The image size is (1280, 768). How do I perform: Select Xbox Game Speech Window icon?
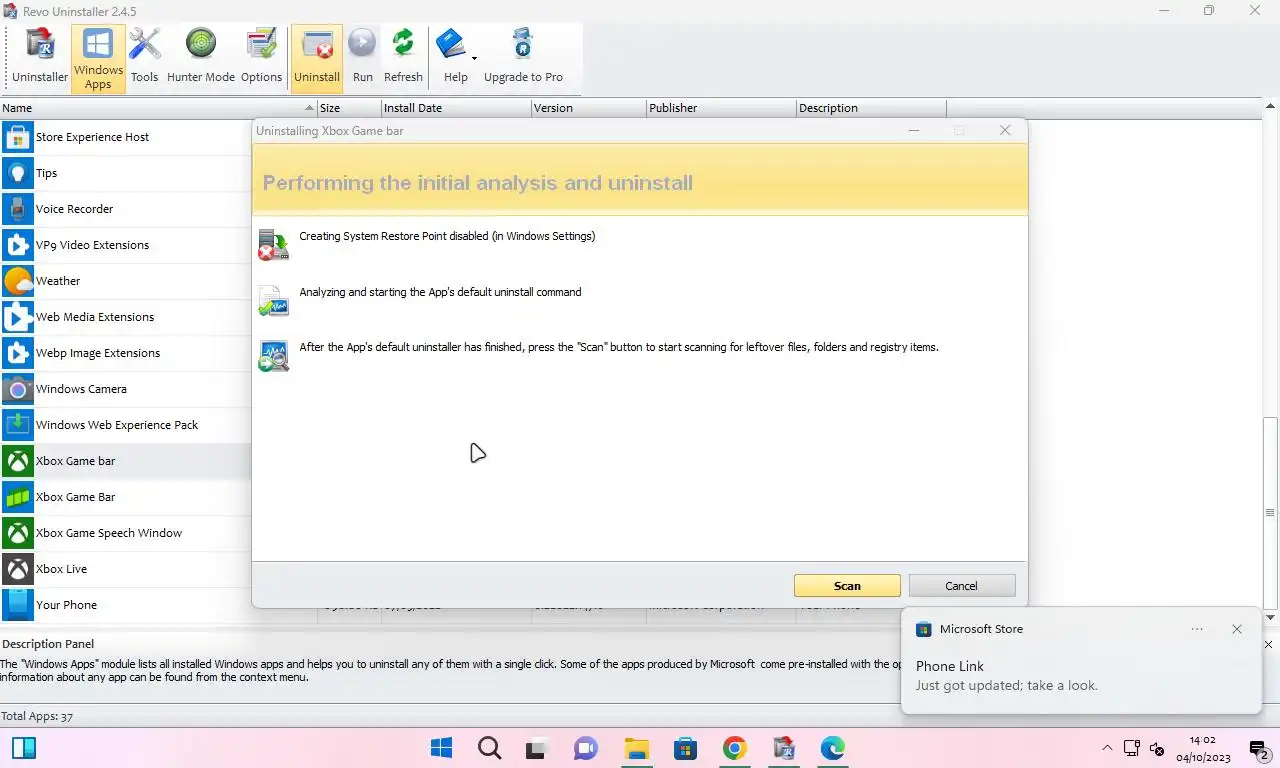[17, 533]
